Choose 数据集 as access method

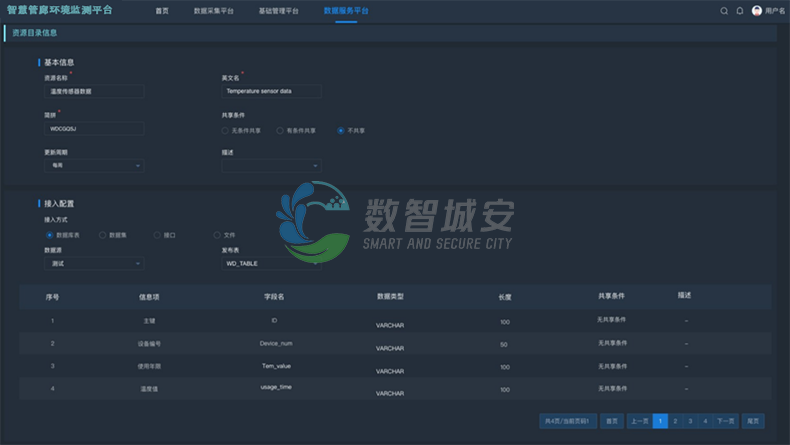pyautogui.click(x=102, y=235)
